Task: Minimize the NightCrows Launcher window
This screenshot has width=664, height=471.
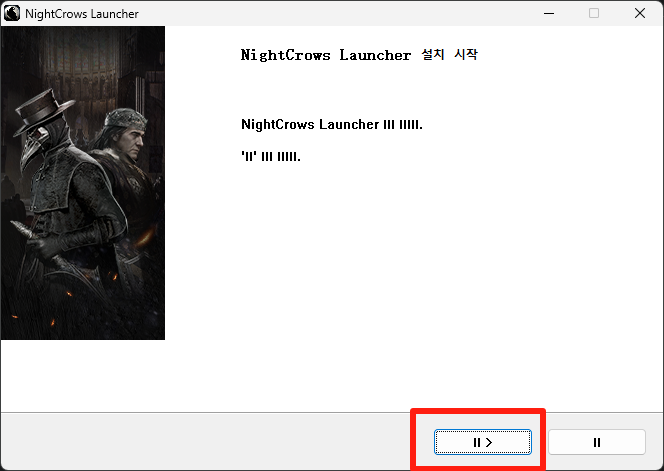Action: pyautogui.click(x=549, y=13)
